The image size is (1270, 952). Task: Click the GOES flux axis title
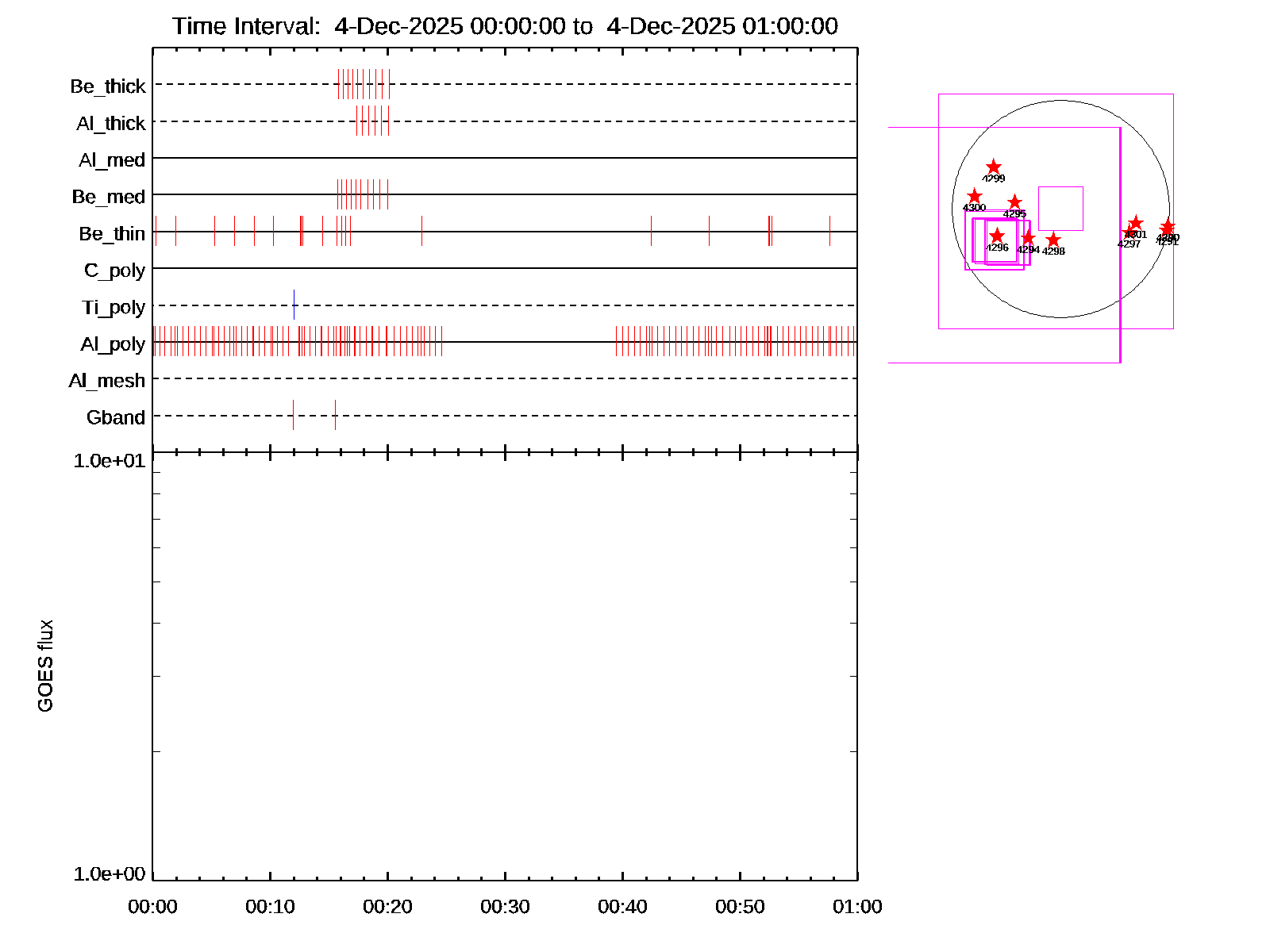tap(46, 666)
